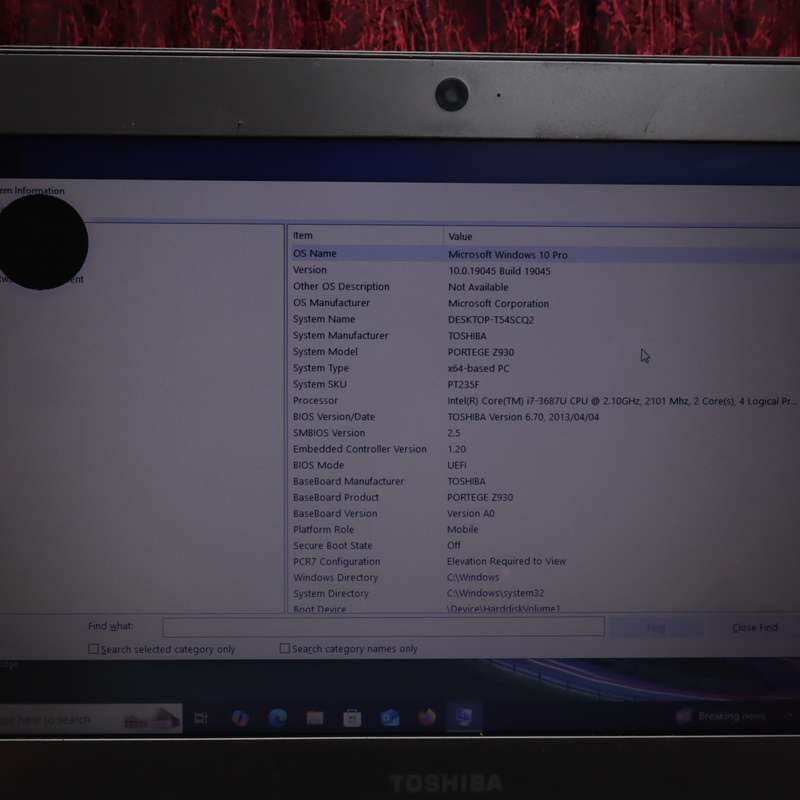
Task: Select the BaseBoard Manufacturer row
Action: click(x=544, y=481)
